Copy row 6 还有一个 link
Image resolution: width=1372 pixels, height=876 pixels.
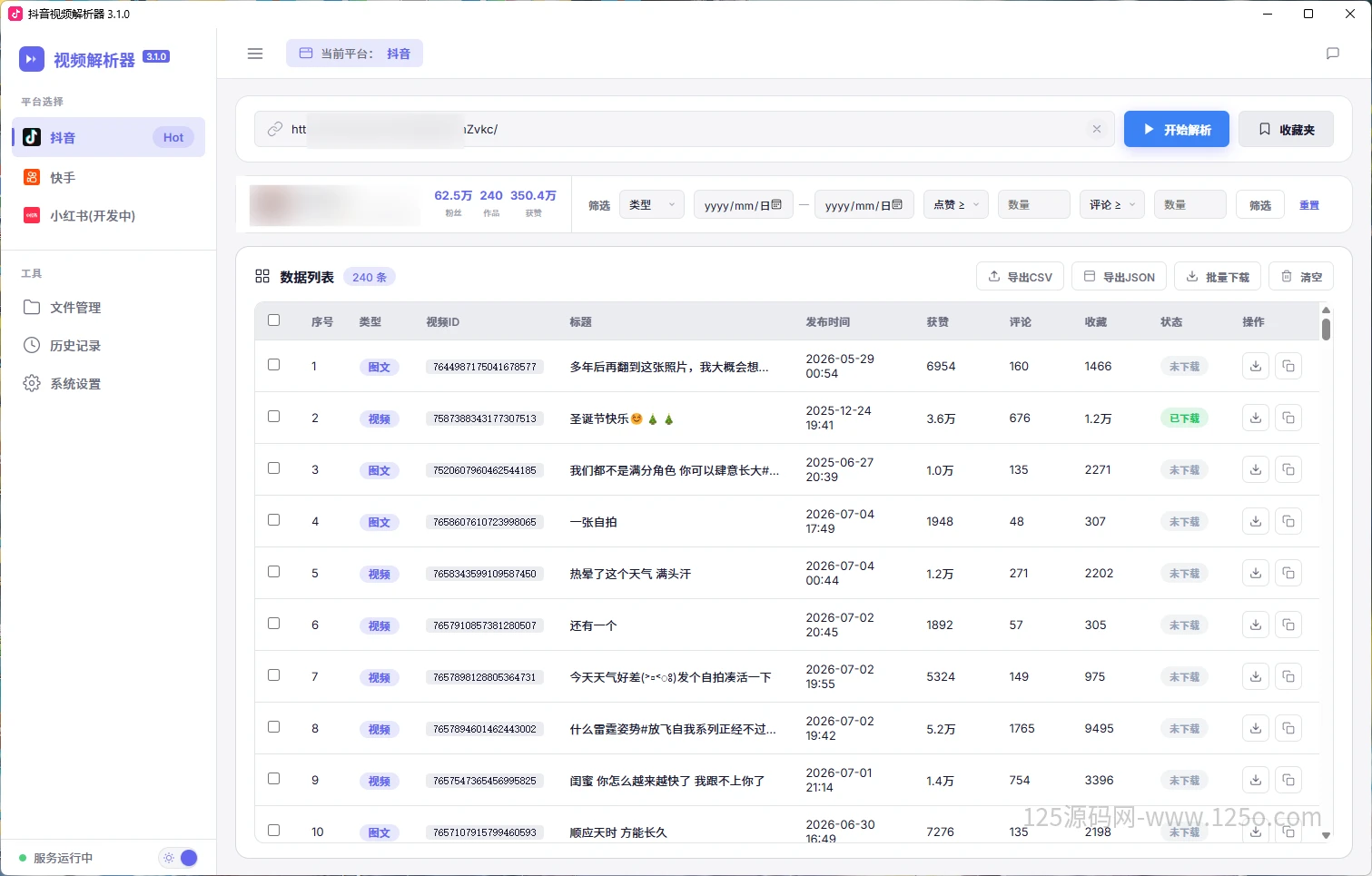click(1288, 625)
